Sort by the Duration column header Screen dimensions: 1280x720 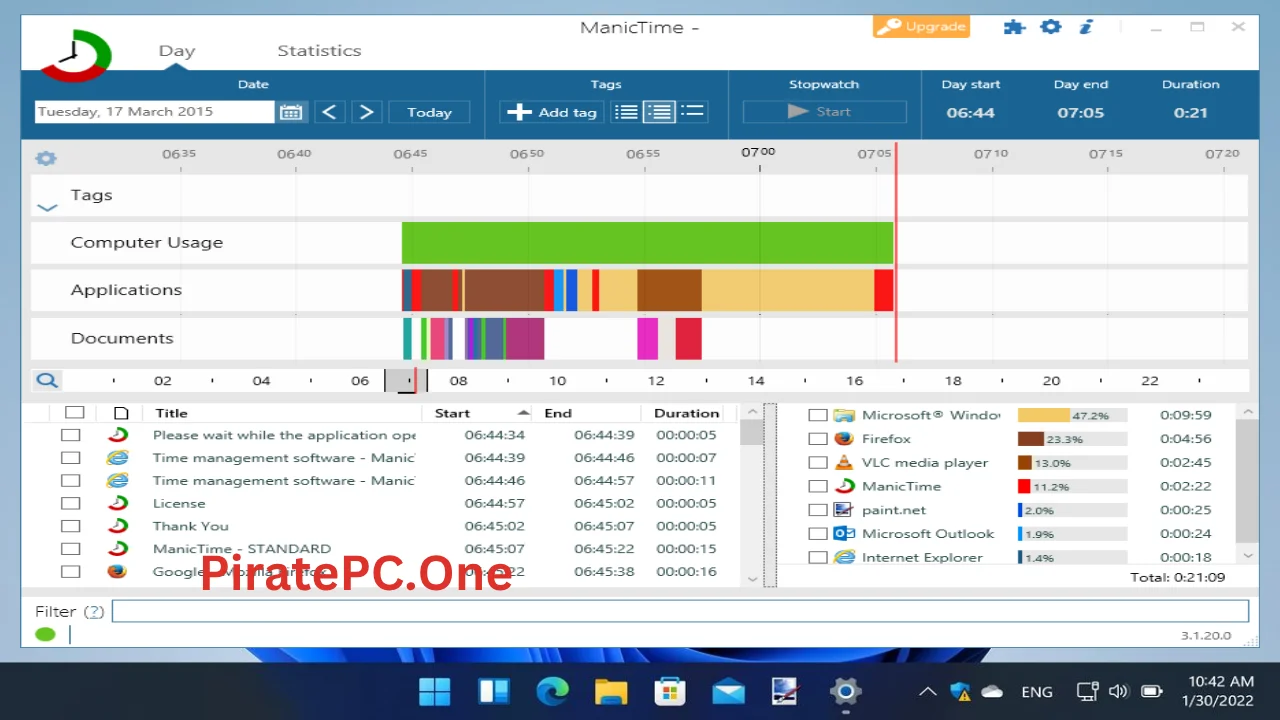click(686, 413)
